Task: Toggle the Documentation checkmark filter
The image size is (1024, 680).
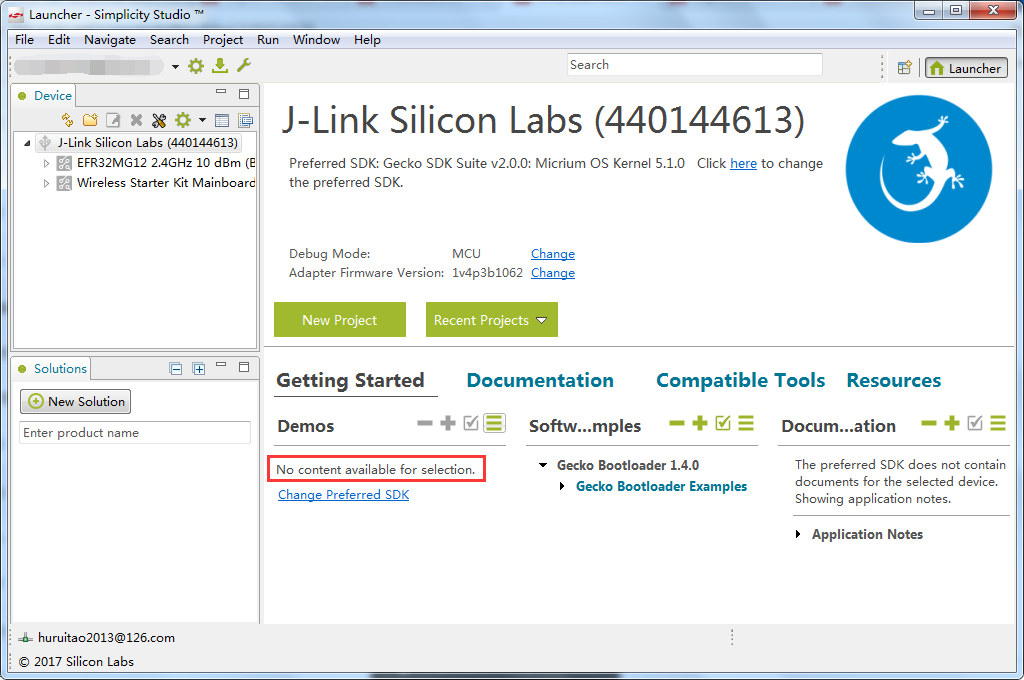Action: [975, 423]
